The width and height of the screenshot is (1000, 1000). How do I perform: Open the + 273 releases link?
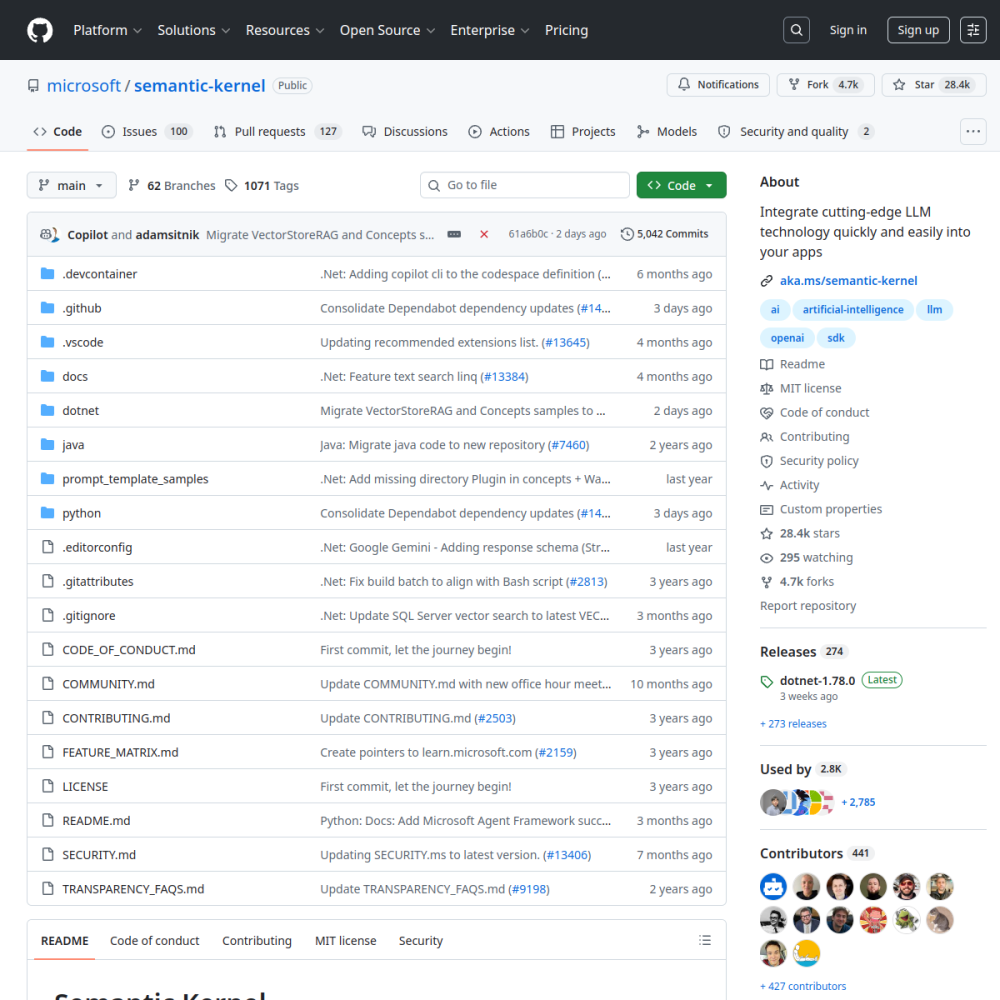pos(793,724)
